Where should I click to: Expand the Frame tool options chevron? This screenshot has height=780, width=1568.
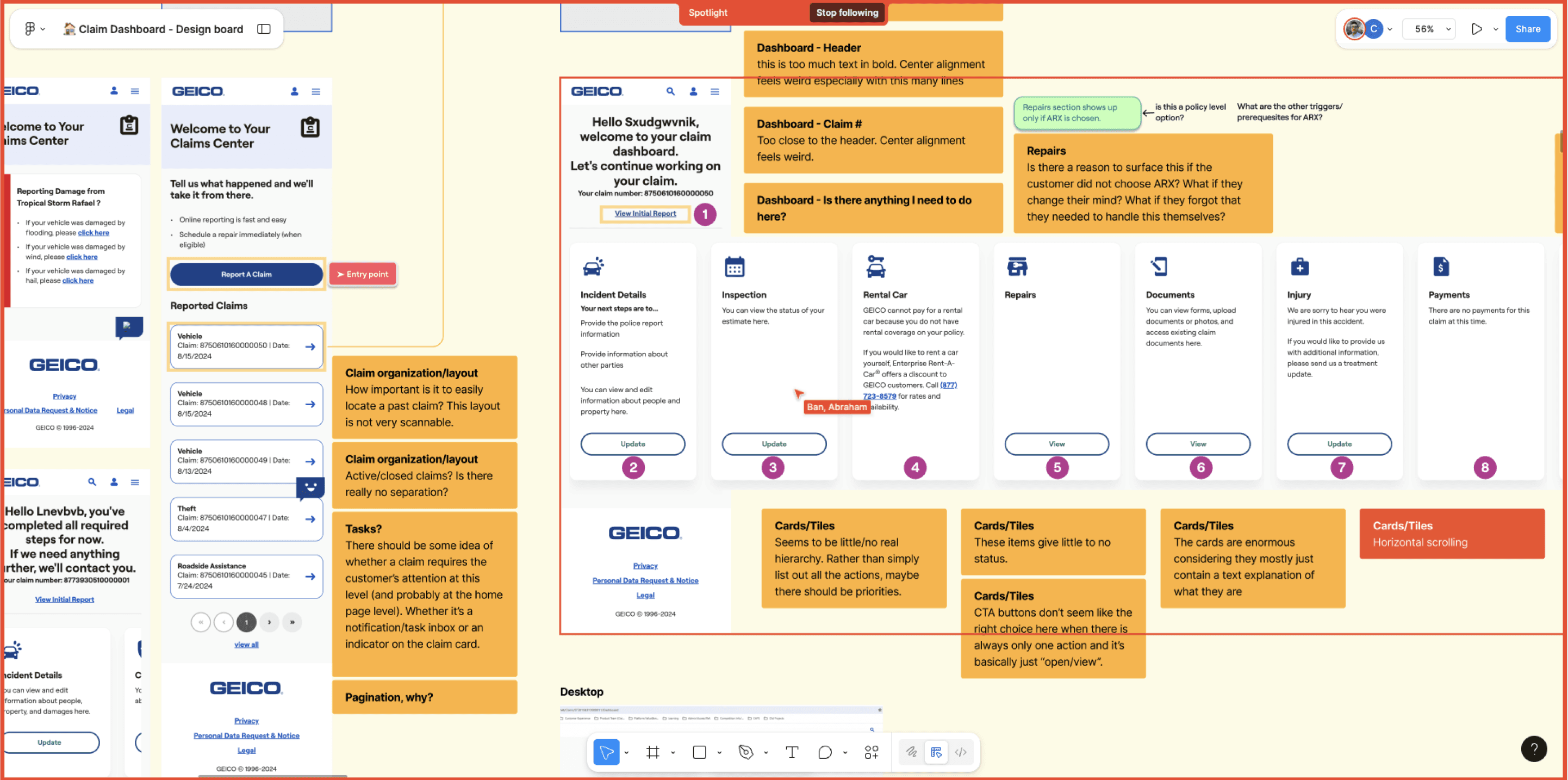pyautogui.click(x=673, y=753)
